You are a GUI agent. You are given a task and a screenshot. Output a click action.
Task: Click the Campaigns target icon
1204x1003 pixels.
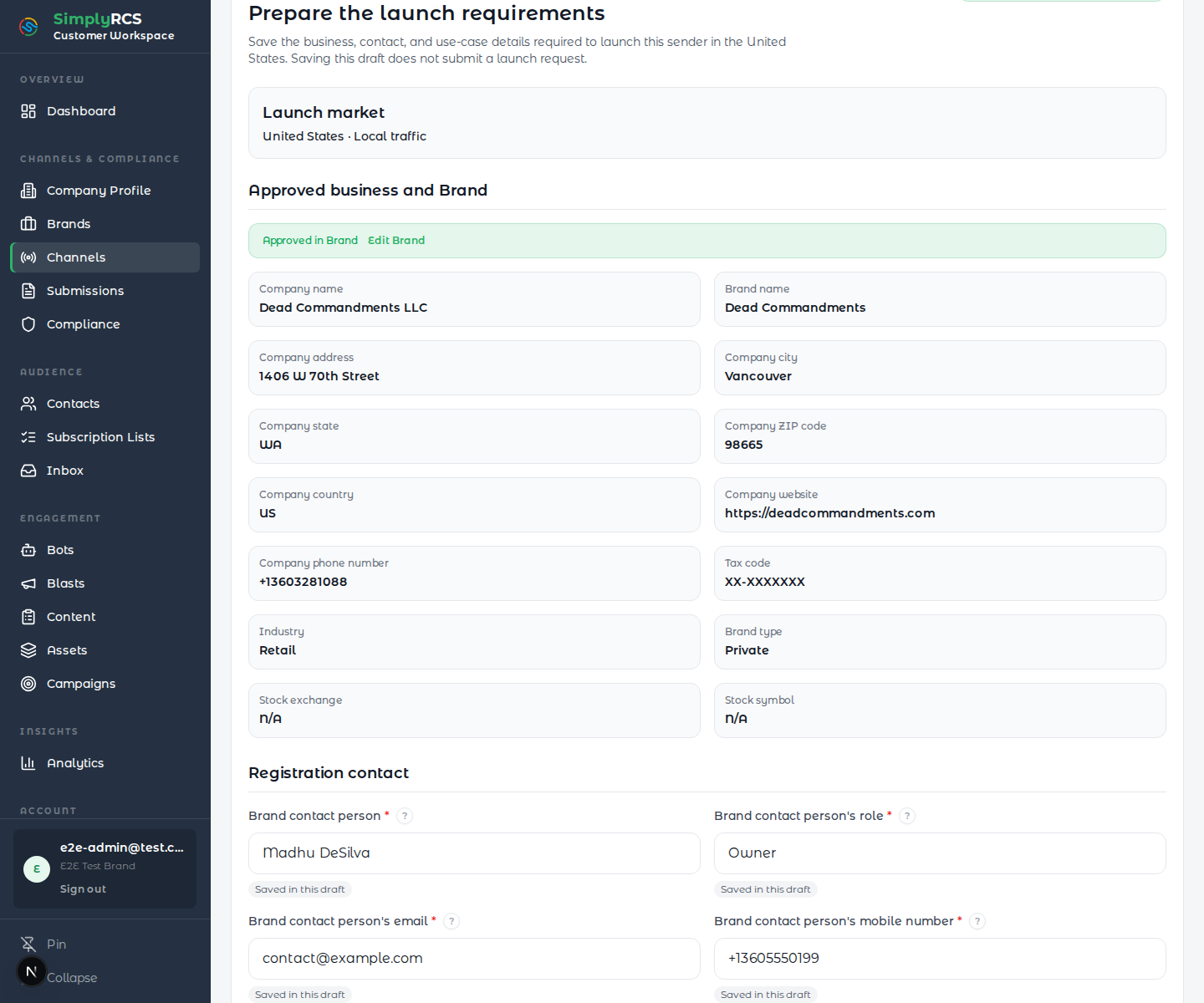[x=28, y=684]
